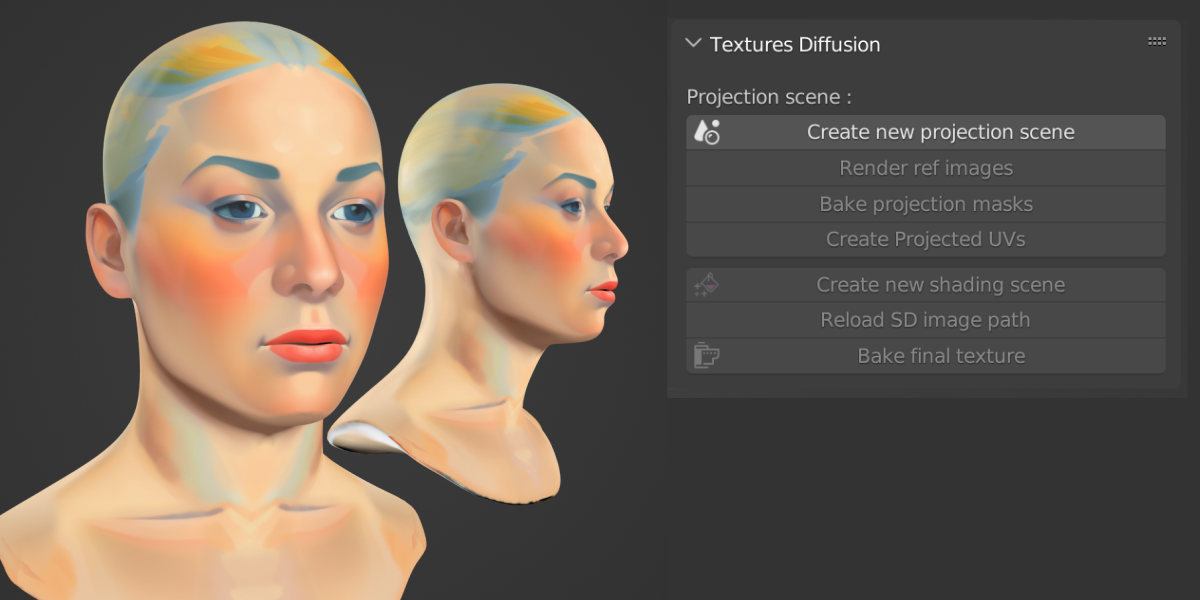This screenshot has height=600, width=1200.
Task: Click the projection scene icon on Create new projection scene
Action: 705,131
